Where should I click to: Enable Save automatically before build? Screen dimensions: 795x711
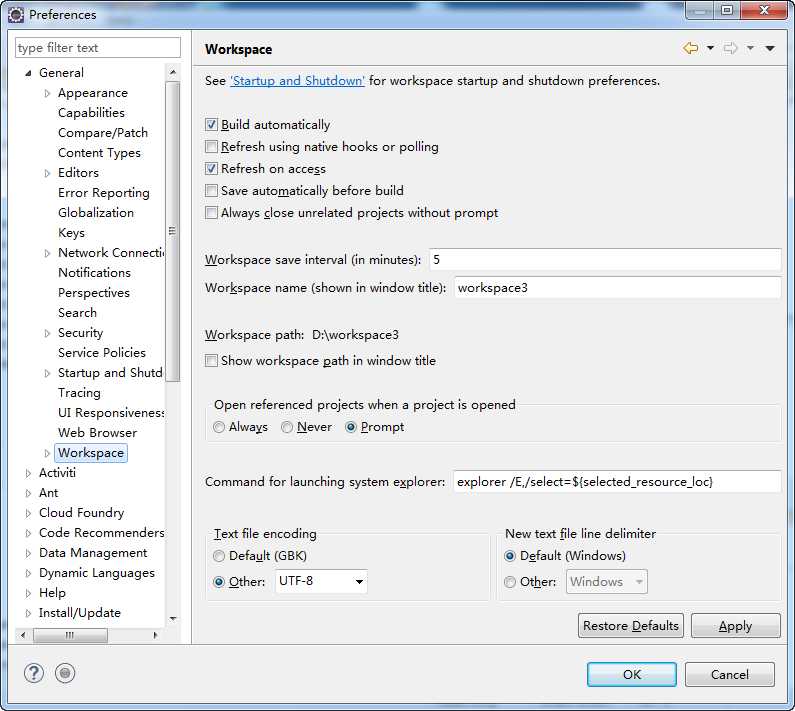211,191
